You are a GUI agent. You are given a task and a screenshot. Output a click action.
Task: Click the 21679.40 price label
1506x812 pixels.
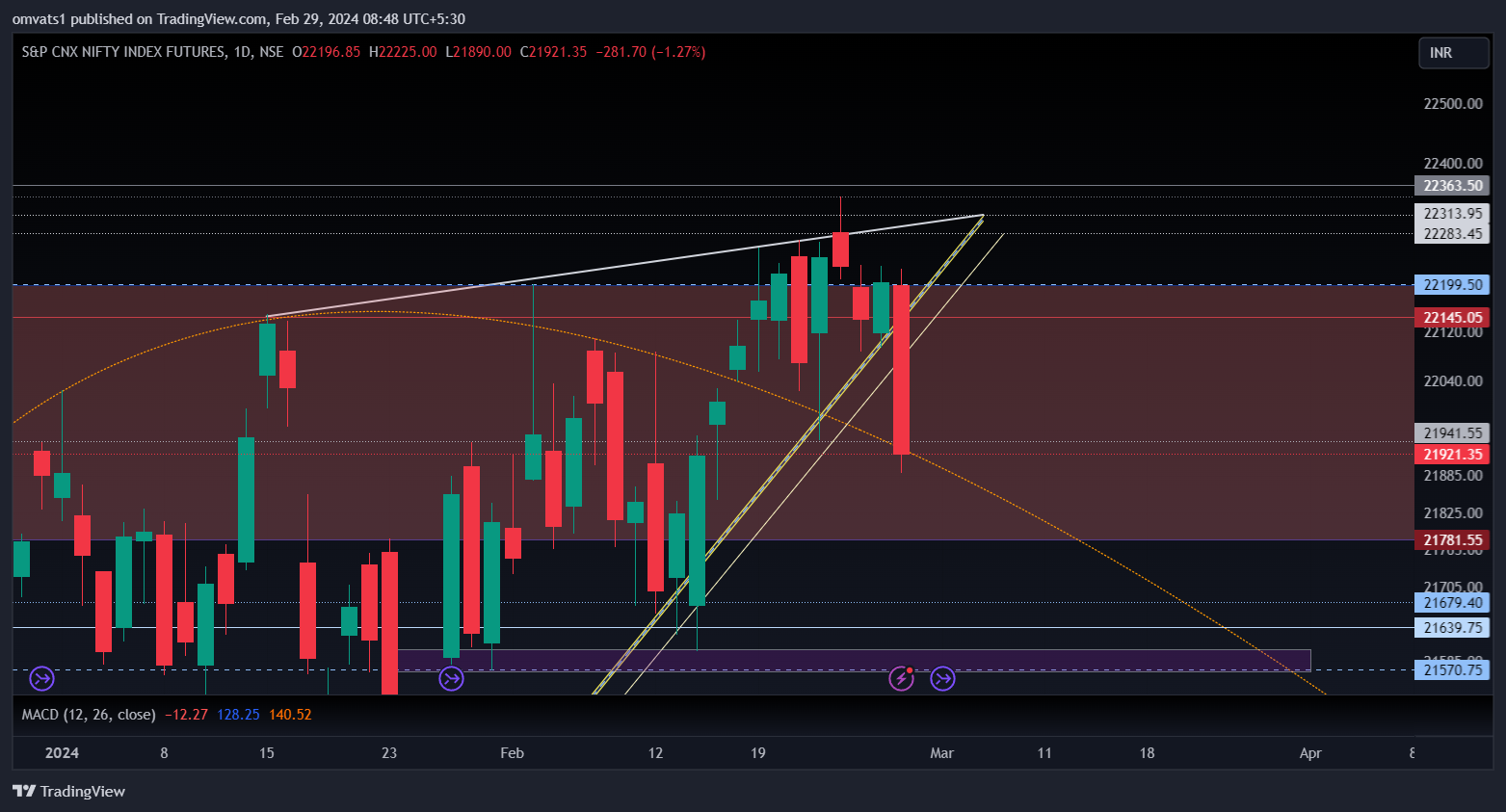click(1452, 603)
